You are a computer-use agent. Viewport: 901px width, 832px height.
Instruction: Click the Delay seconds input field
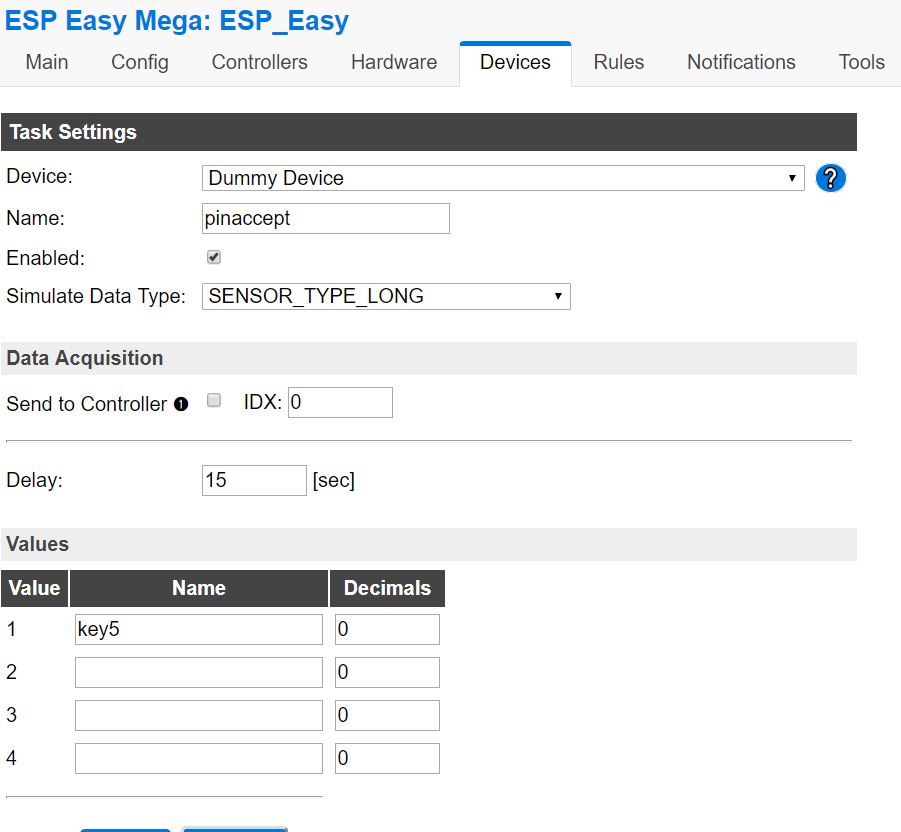254,480
